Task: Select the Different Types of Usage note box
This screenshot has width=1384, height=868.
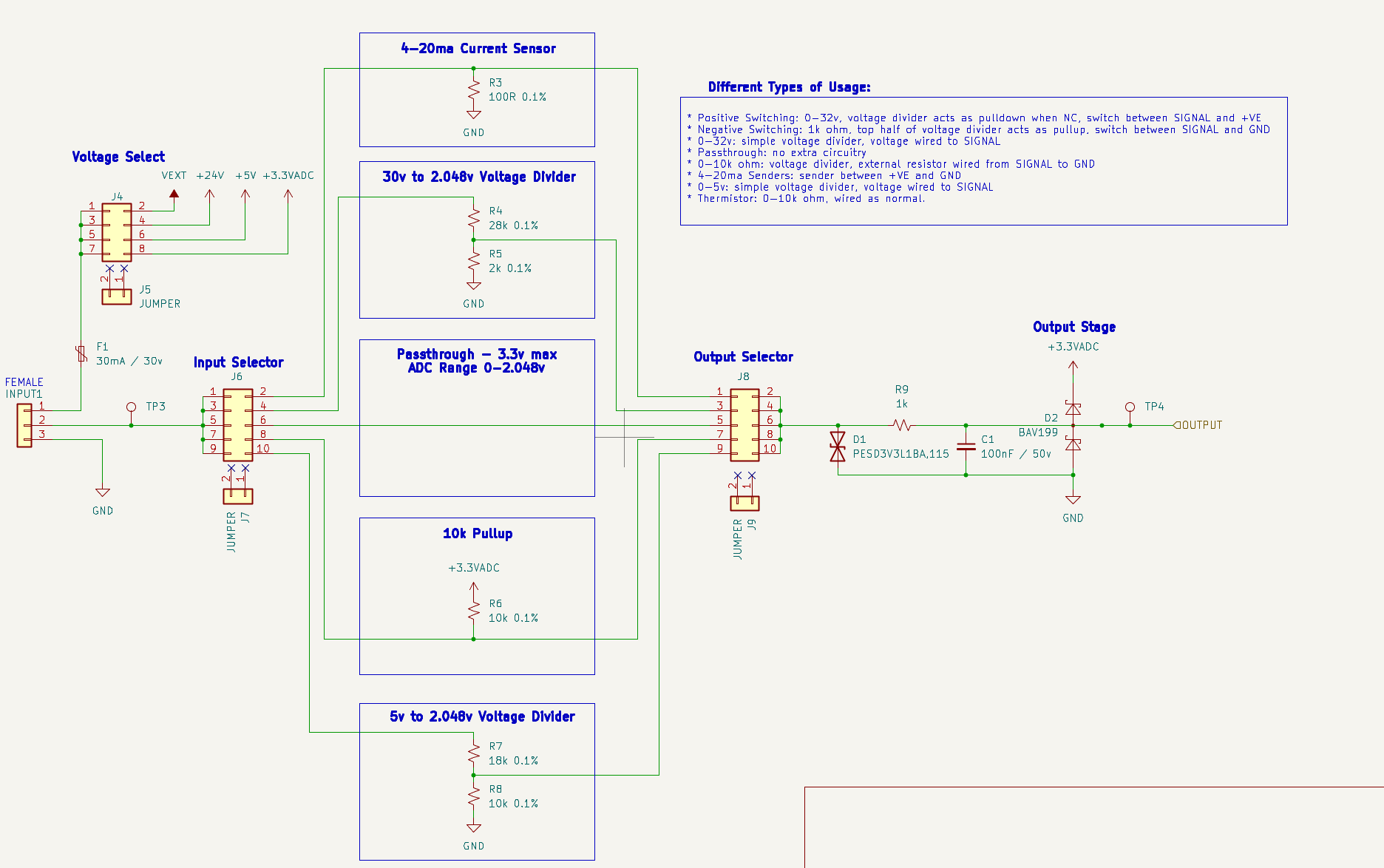Action: pyautogui.click(x=983, y=159)
